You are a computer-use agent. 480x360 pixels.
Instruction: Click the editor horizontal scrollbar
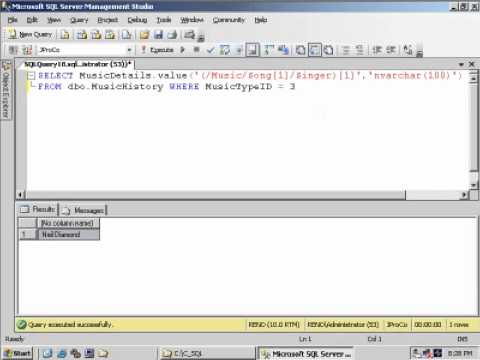(x=216, y=195)
